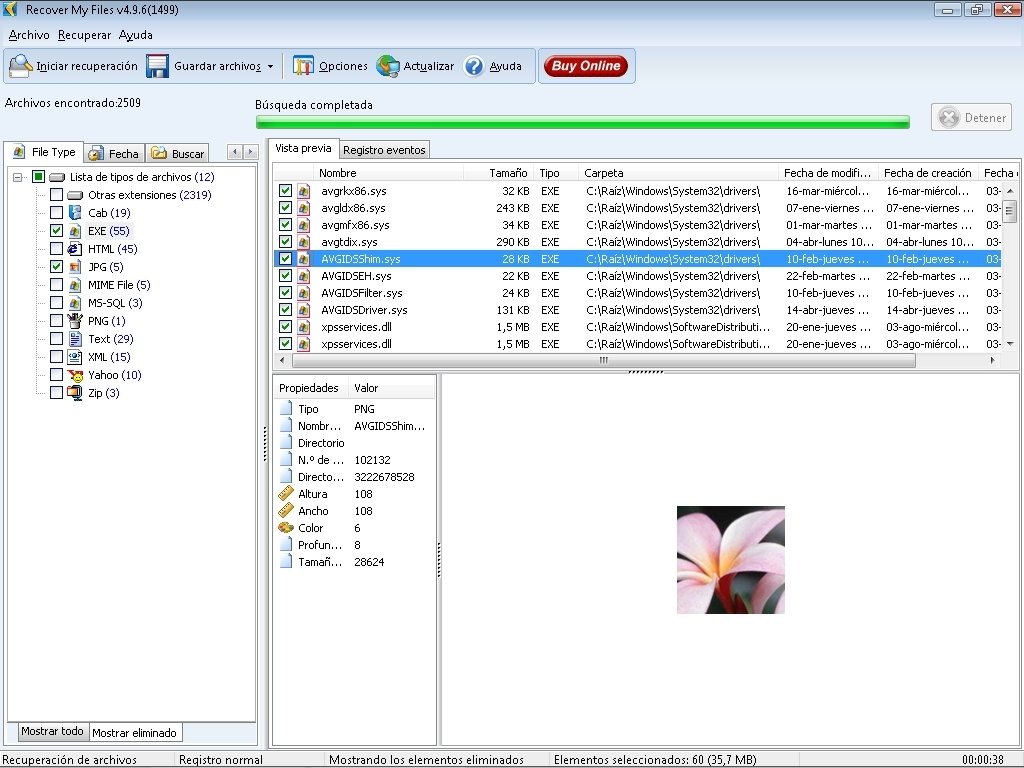Toggle the Lista de tipos de archivos checkbox
Viewport: 1024px width, 768px height.
coord(38,177)
